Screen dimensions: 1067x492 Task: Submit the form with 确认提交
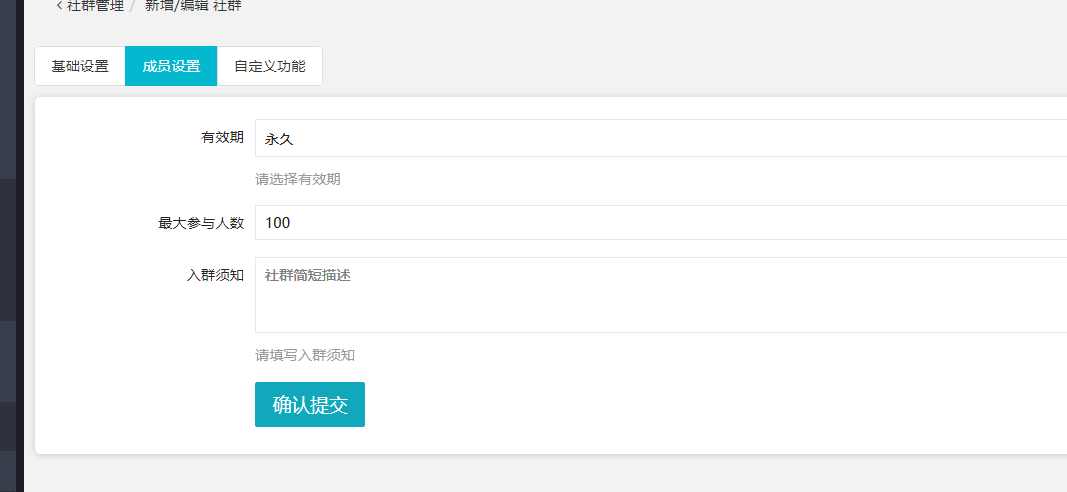pyautogui.click(x=310, y=404)
